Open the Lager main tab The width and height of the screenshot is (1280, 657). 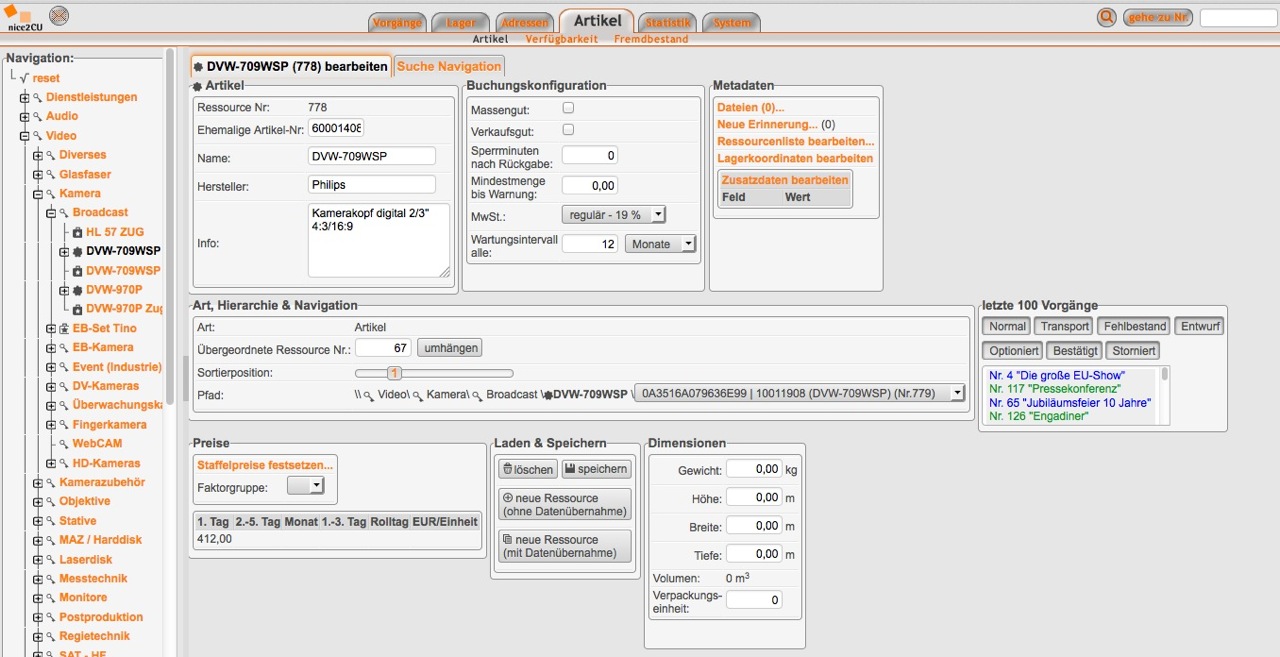(x=461, y=23)
